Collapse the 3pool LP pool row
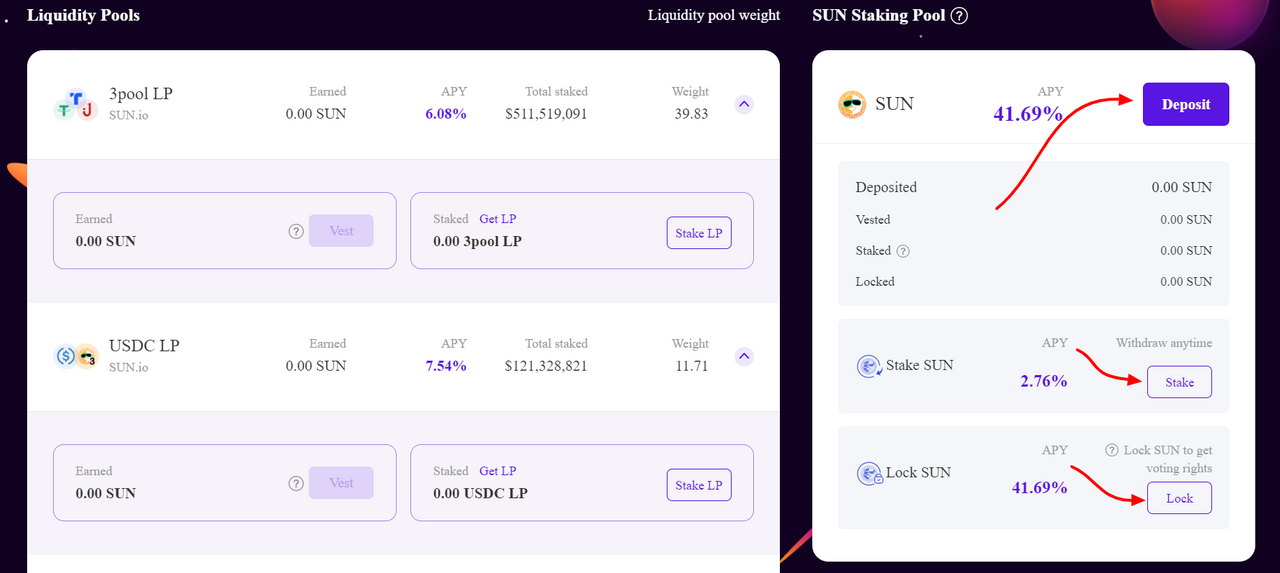The image size is (1280, 573). pyautogui.click(x=744, y=104)
